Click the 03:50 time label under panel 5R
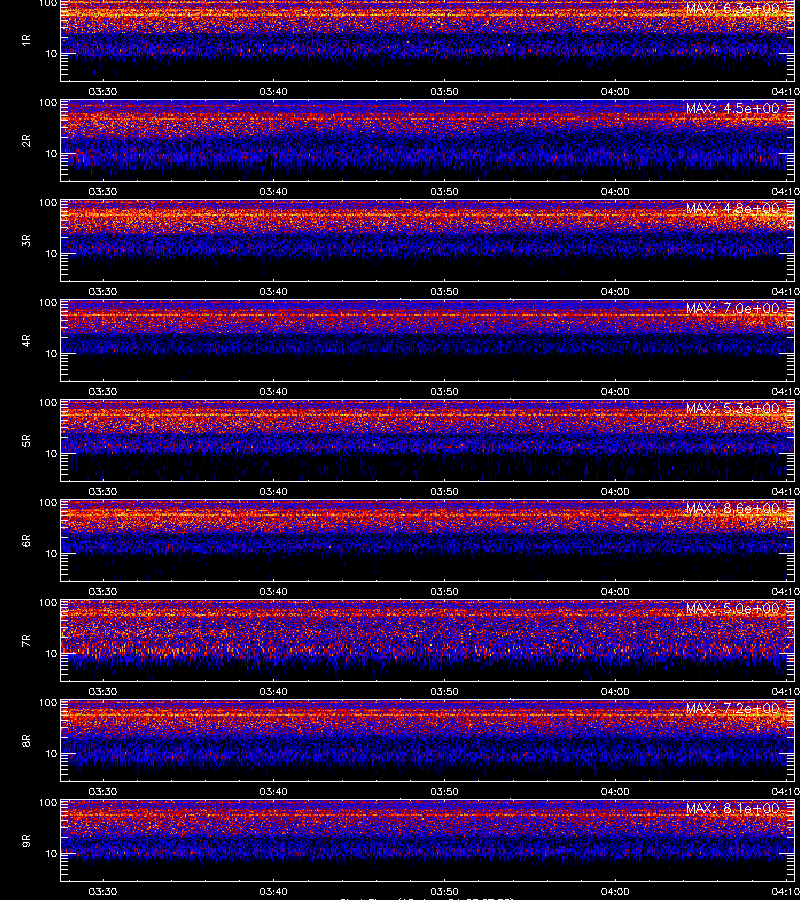800x900 pixels. (x=444, y=491)
